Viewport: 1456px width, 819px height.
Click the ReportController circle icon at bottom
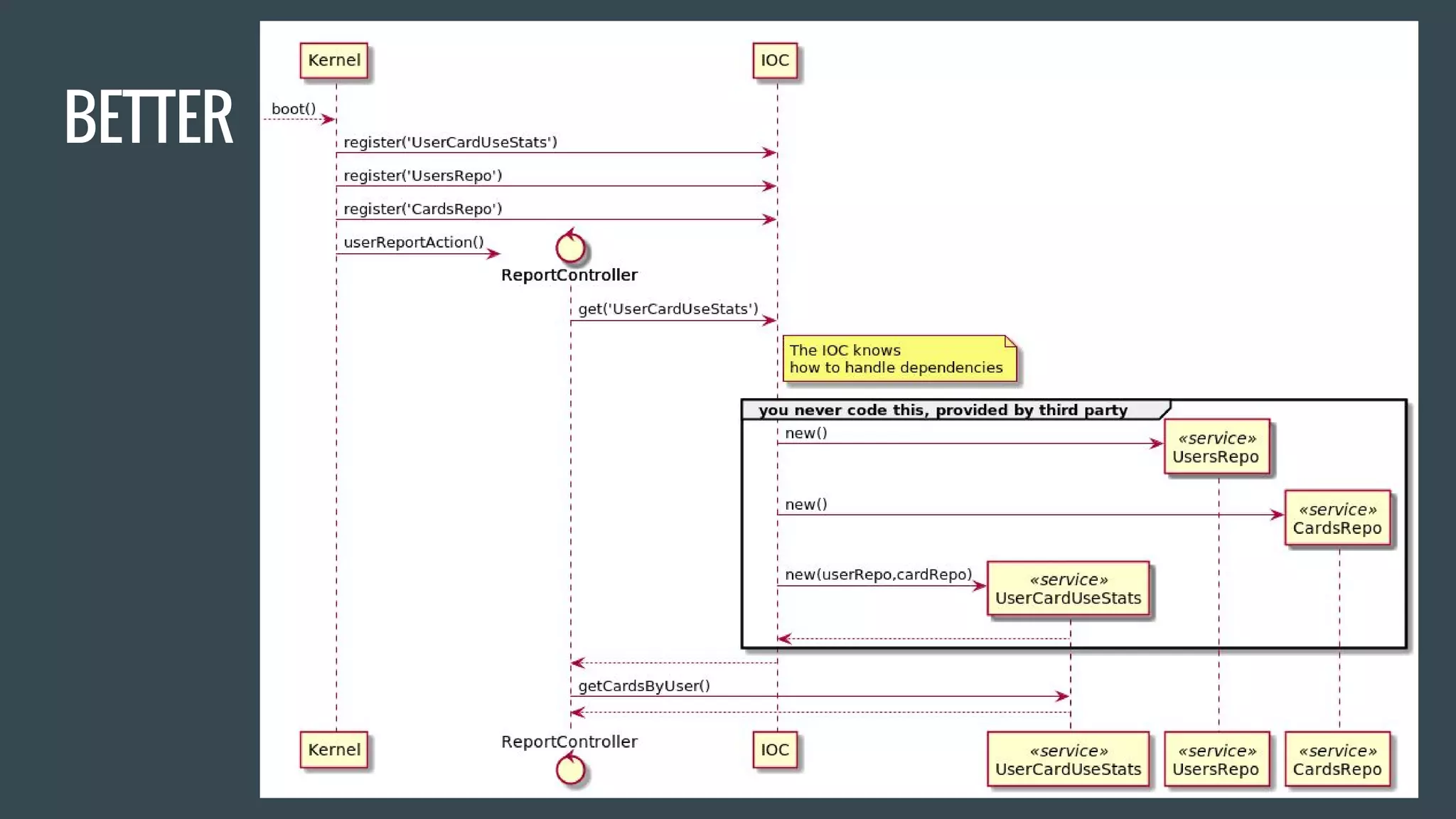pyautogui.click(x=570, y=769)
